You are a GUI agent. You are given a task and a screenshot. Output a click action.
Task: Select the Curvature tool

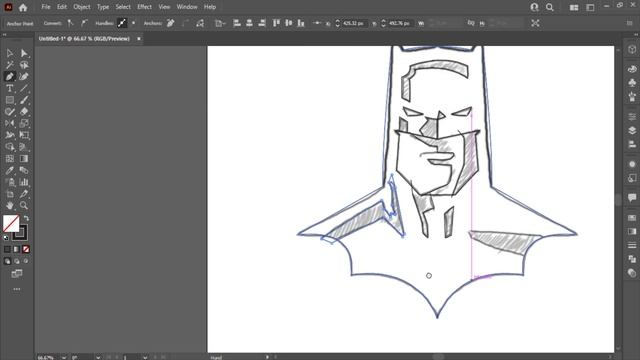coord(24,76)
